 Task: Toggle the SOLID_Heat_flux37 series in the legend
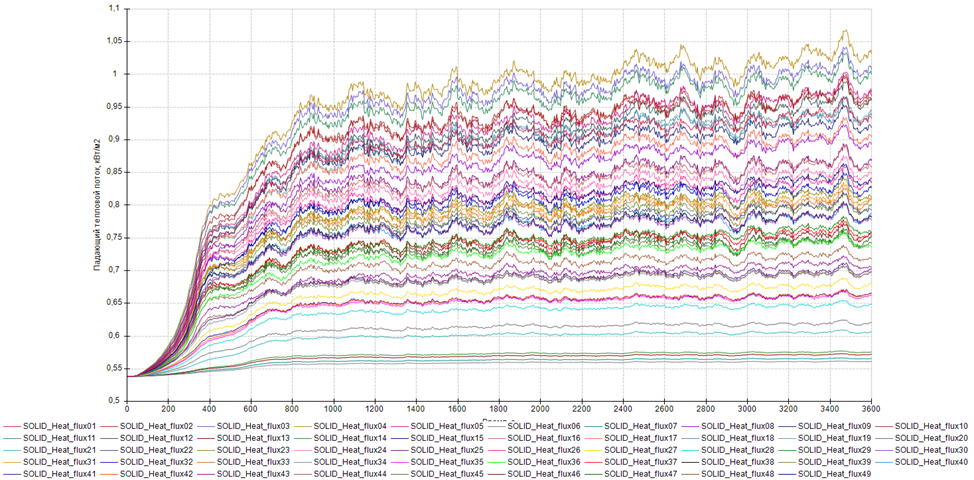coord(641,462)
